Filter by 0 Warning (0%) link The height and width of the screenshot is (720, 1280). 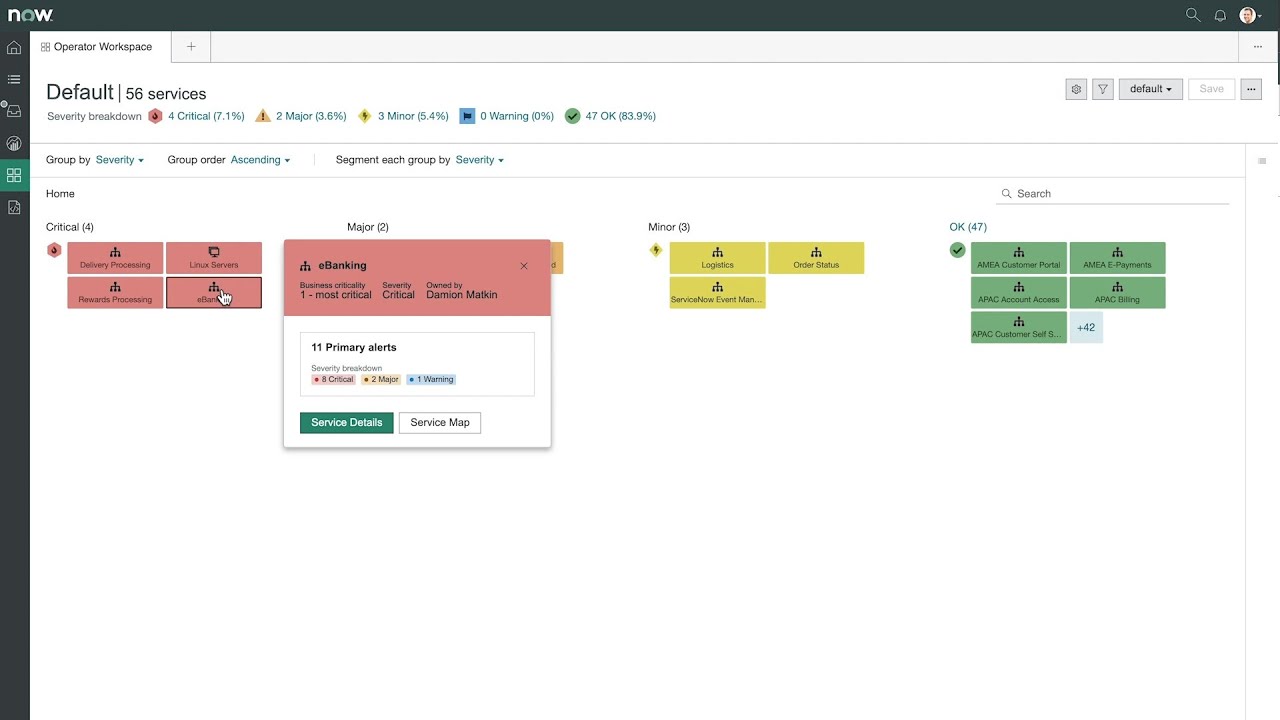tap(517, 116)
